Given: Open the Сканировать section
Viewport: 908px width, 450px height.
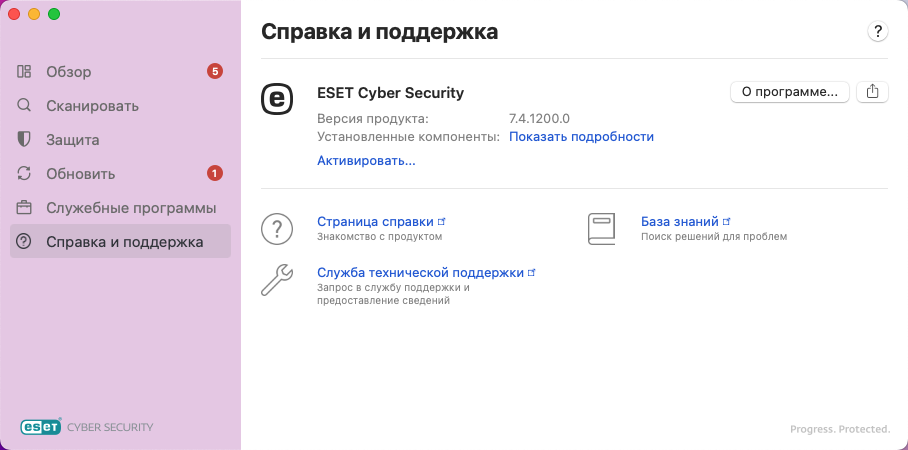Looking at the screenshot, I should [92, 106].
